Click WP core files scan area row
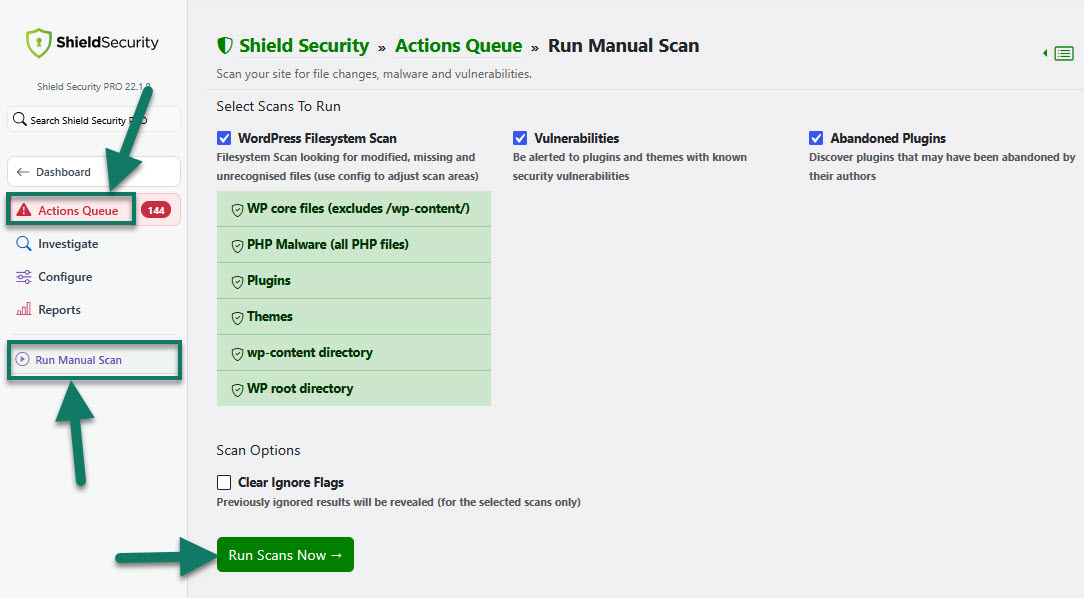This screenshot has height=598, width=1084. point(353,209)
